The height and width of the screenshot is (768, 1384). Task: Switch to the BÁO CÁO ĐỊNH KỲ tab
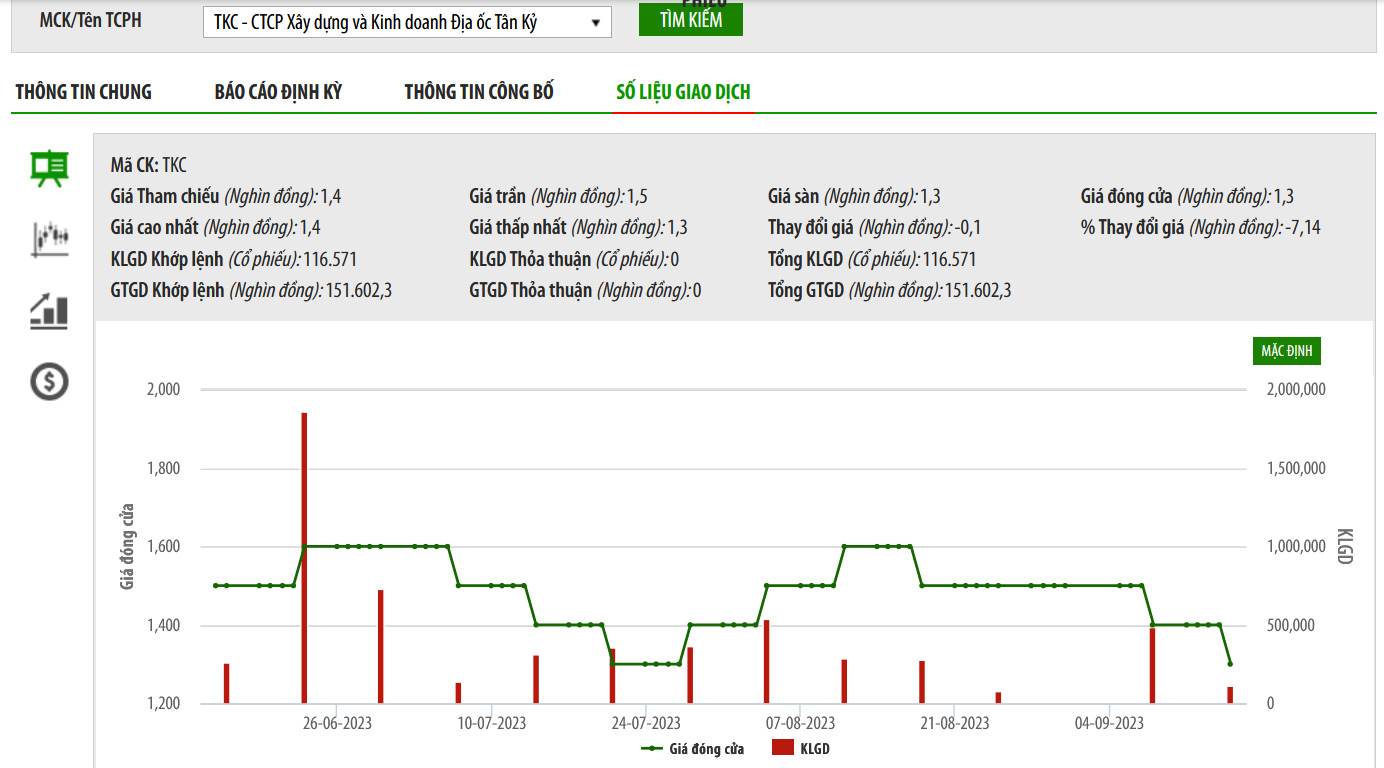point(278,92)
